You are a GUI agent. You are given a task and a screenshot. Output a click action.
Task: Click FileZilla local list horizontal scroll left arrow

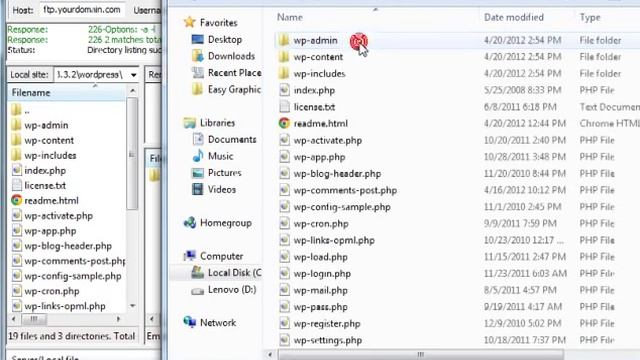(13, 319)
